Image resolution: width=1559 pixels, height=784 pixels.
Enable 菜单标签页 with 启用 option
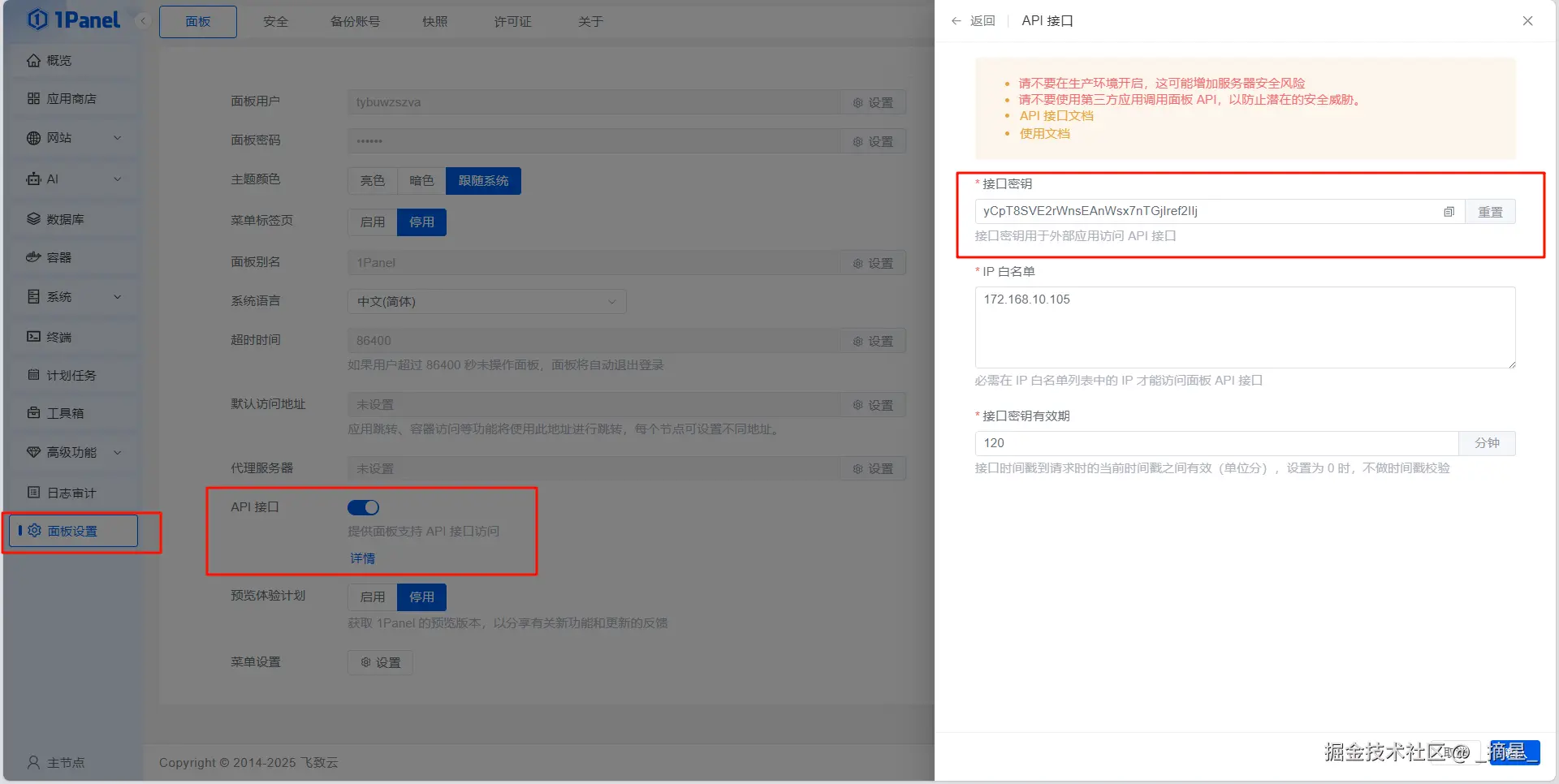[373, 222]
